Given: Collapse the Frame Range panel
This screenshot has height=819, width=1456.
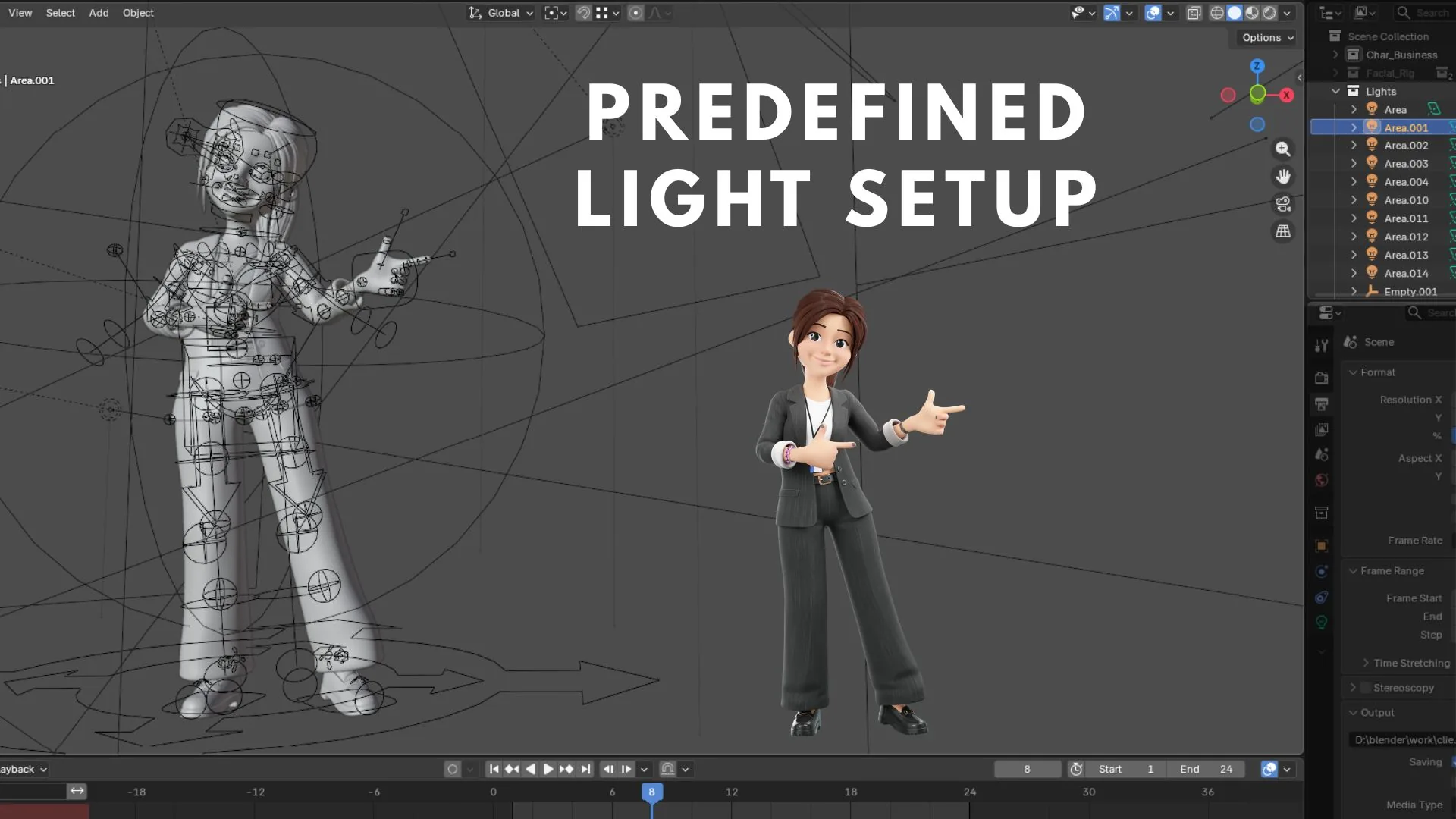Looking at the screenshot, I should (x=1353, y=571).
